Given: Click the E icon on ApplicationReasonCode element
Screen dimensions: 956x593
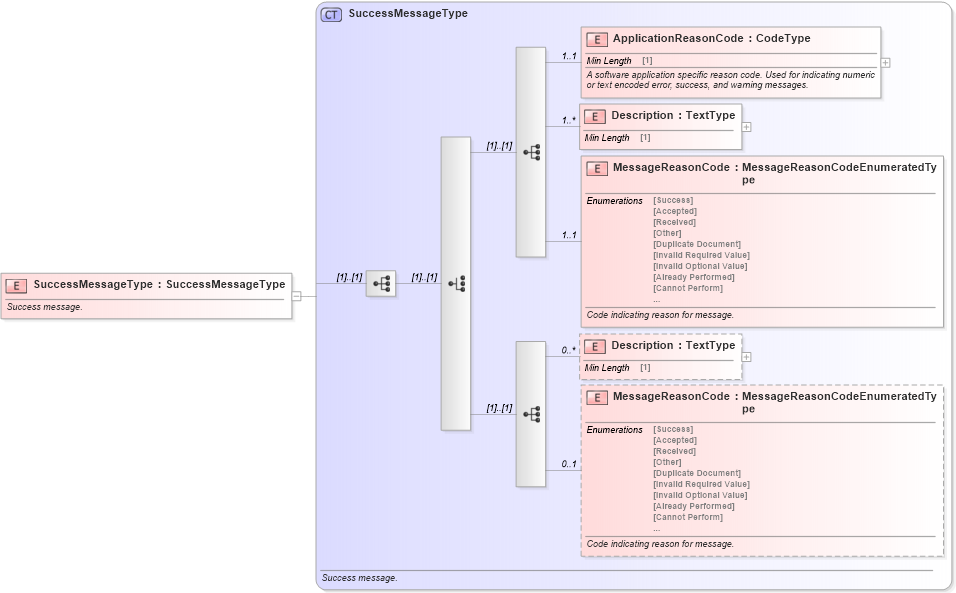Looking at the screenshot, I should 597,38.
